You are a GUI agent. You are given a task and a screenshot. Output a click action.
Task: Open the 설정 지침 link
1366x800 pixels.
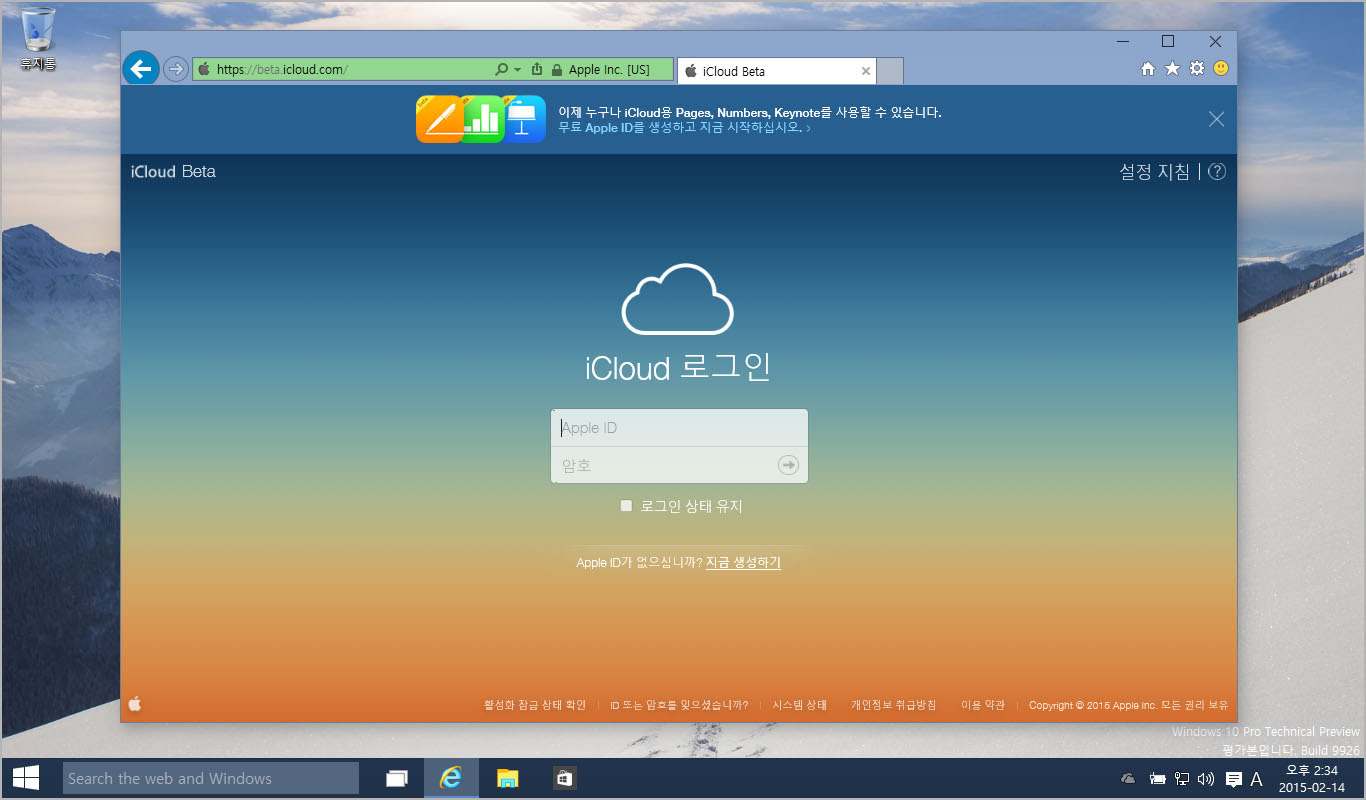[1154, 172]
